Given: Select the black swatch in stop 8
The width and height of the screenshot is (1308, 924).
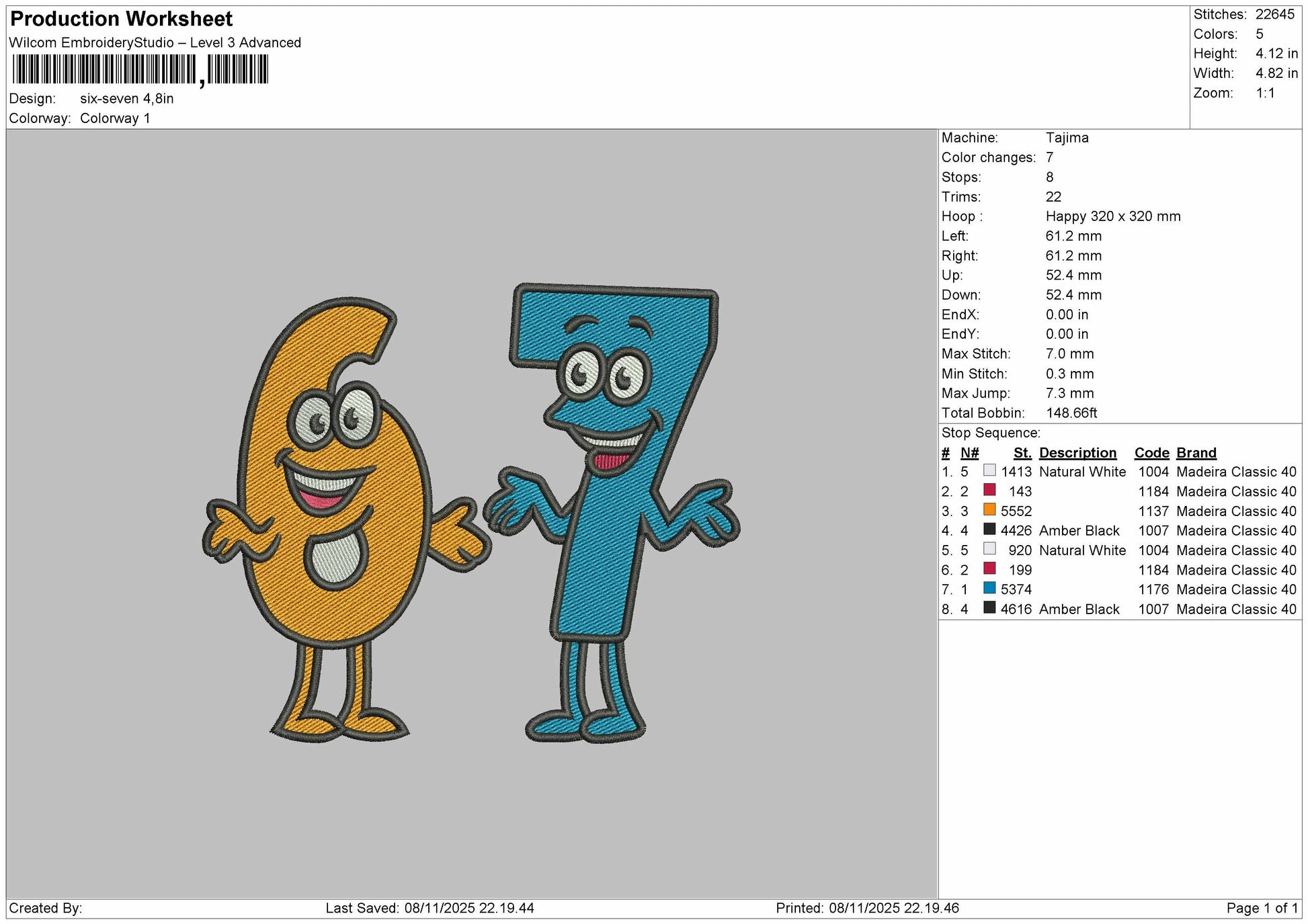Looking at the screenshot, I should [989, 607].
